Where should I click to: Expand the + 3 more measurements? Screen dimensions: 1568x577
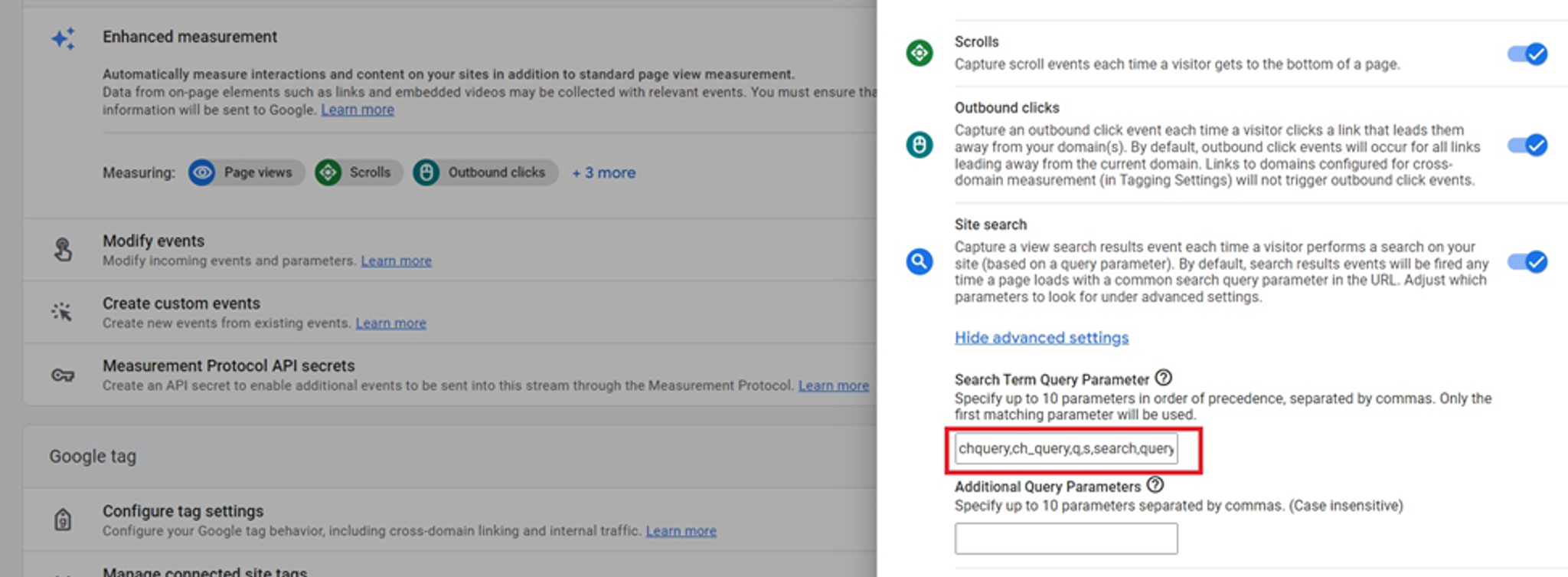(604, 173)
